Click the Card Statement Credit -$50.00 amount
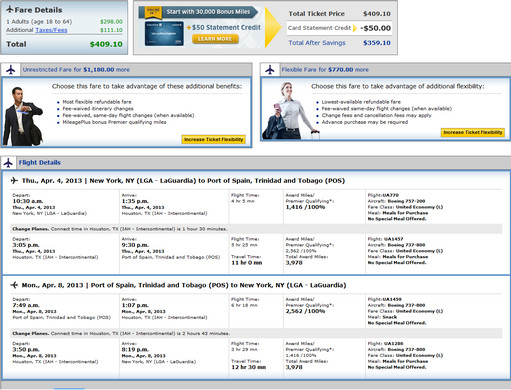Viewport: 511px width, 390px height. pos(375,28)
